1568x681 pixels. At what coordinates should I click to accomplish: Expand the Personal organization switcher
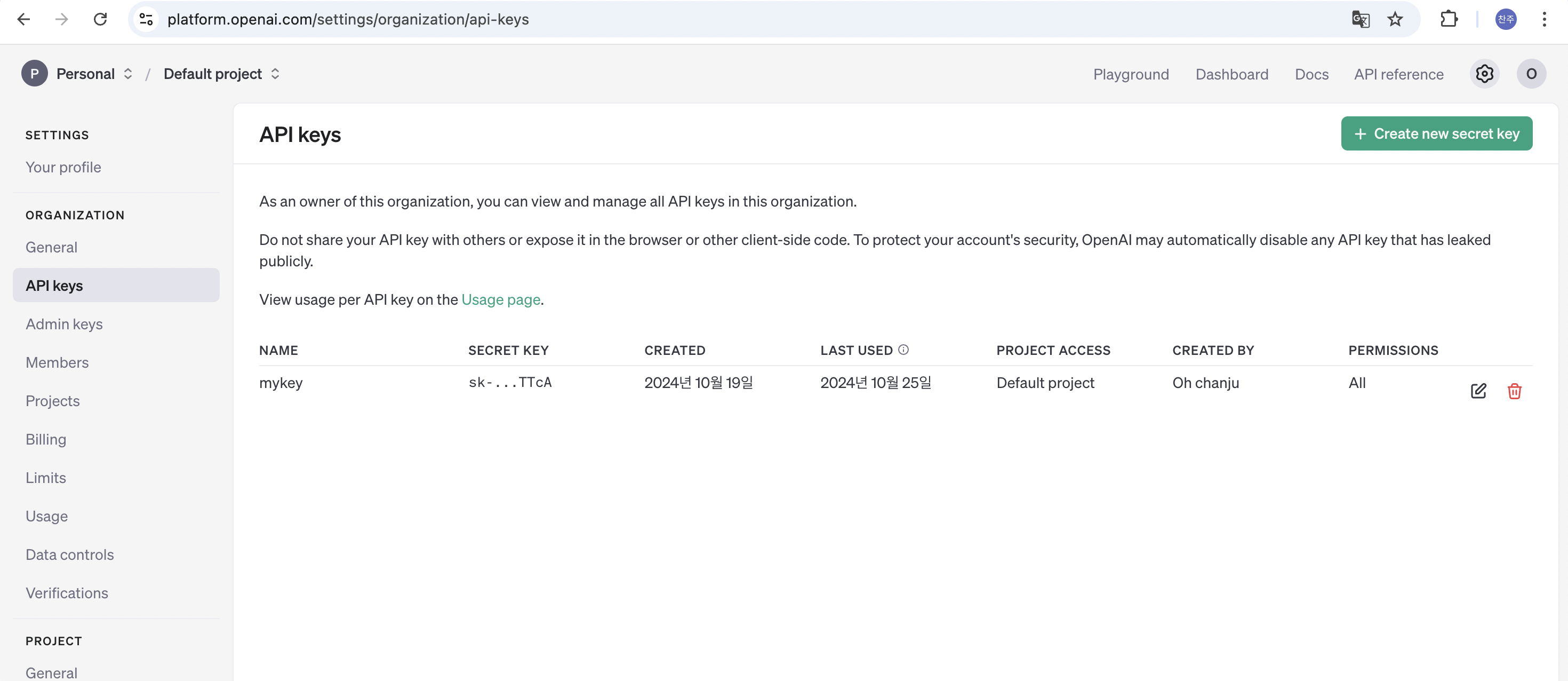point(85,74)
